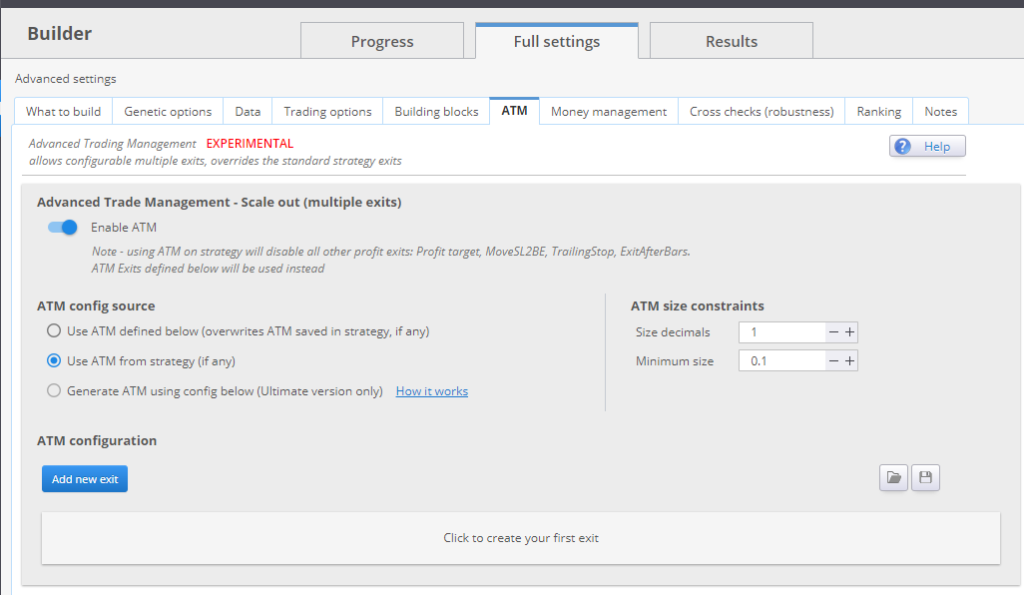Screen dimensions: 1024x595
Task: Choose Generate ATM using config below
Action: coord(54,391)
